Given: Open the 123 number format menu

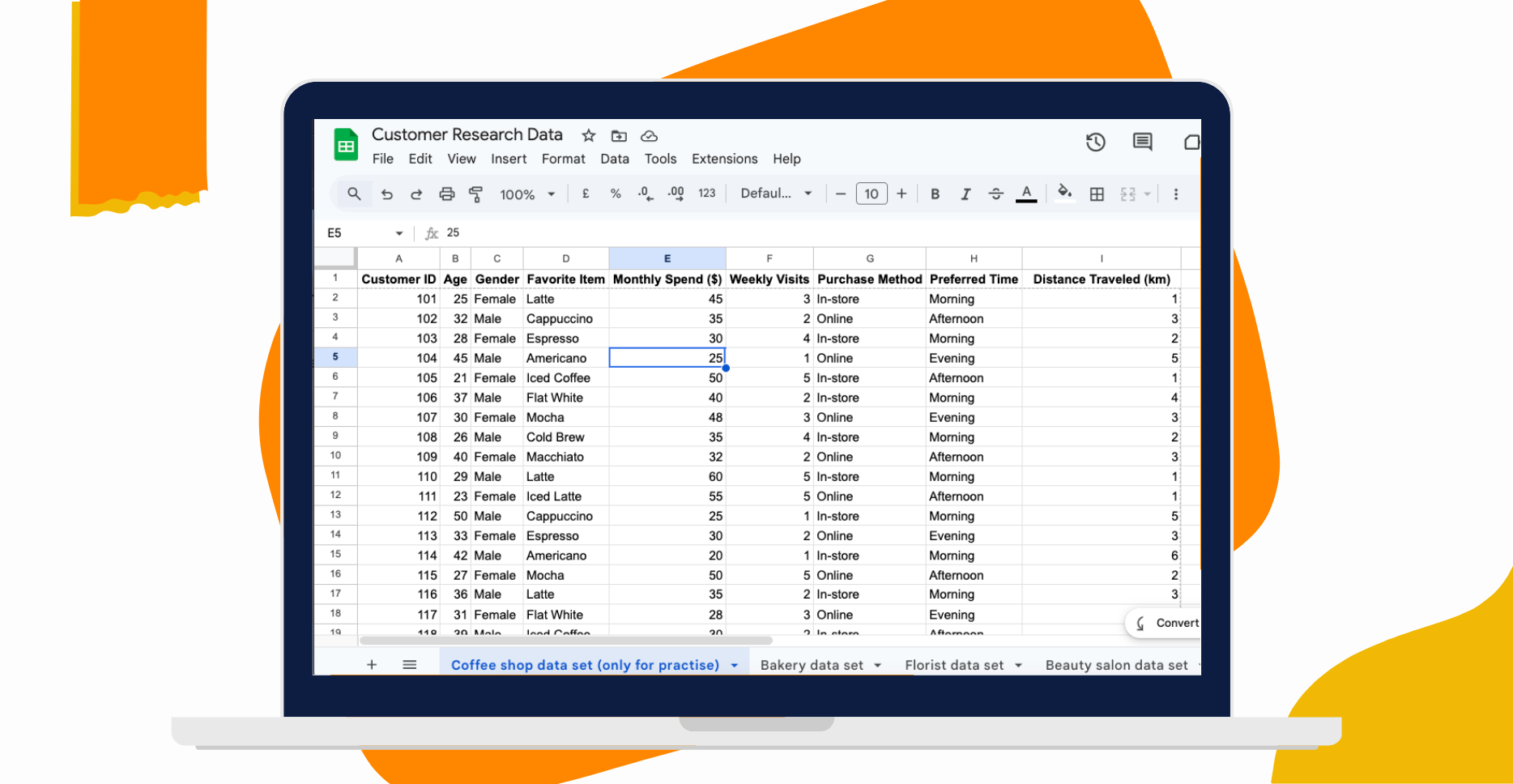Looking at the screenshot, I should tap(707, 194).
